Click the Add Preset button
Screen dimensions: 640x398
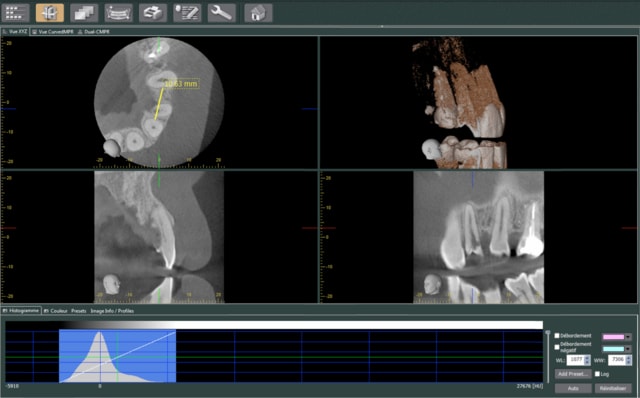click(x=573, y=374)
